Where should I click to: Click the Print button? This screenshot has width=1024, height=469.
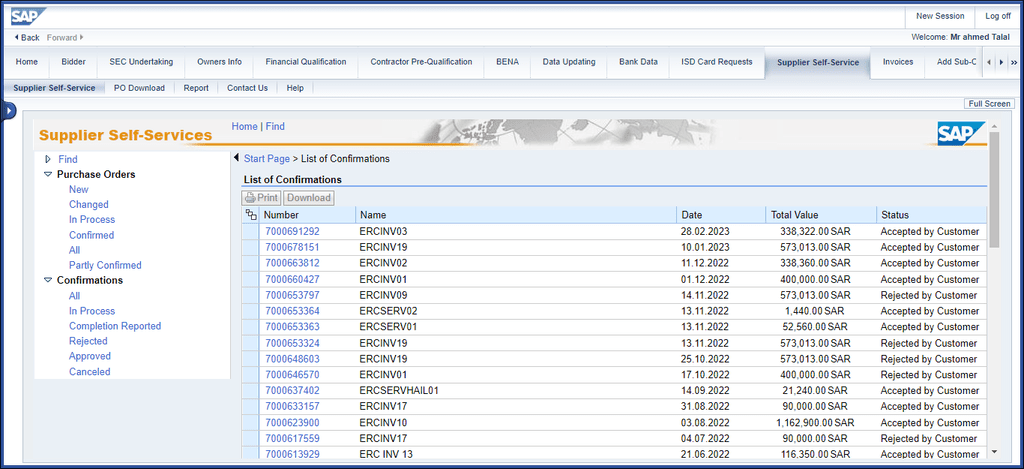(261, 197)
